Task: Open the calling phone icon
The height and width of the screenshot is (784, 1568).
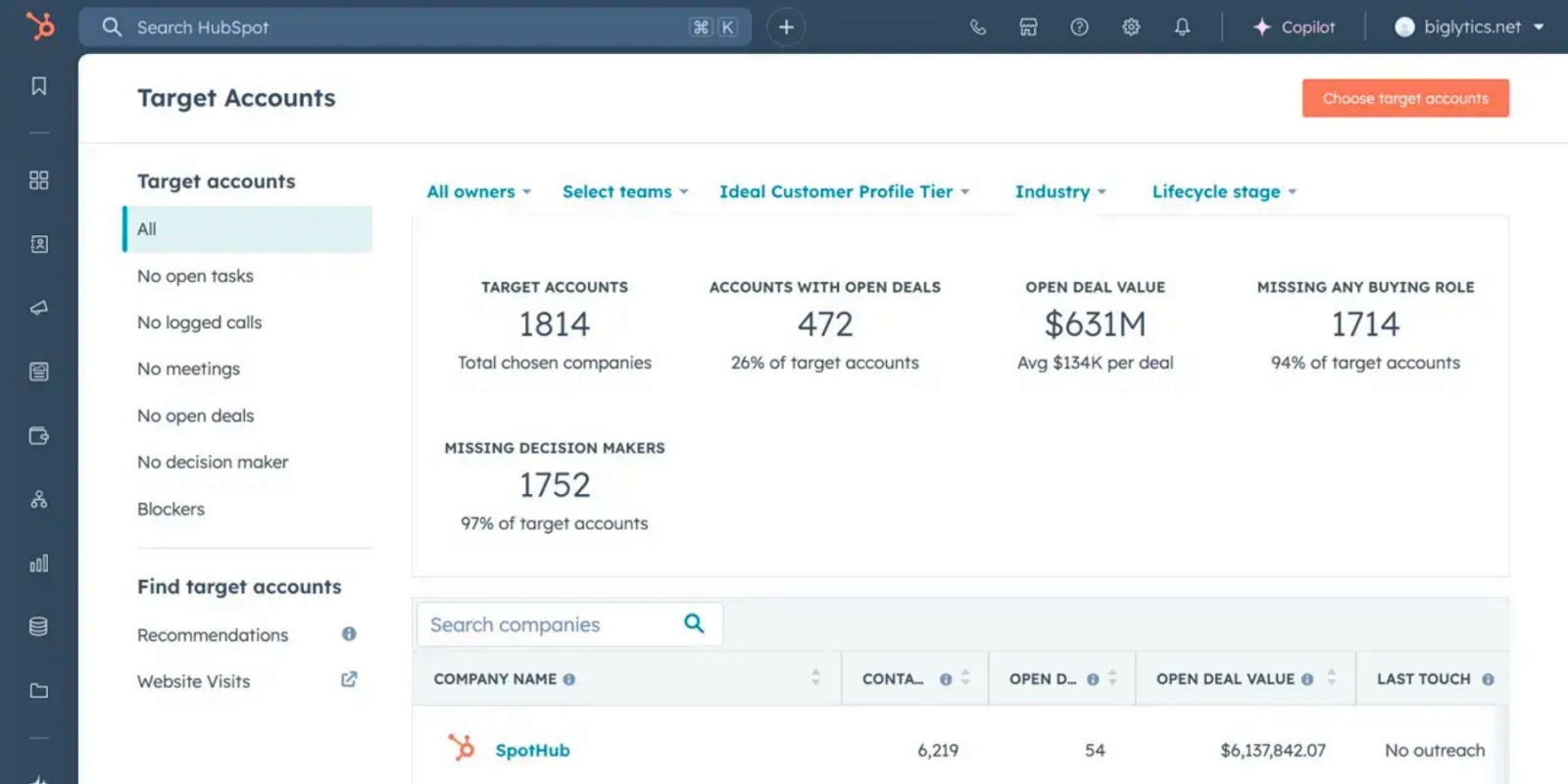Action: point(977,27)
